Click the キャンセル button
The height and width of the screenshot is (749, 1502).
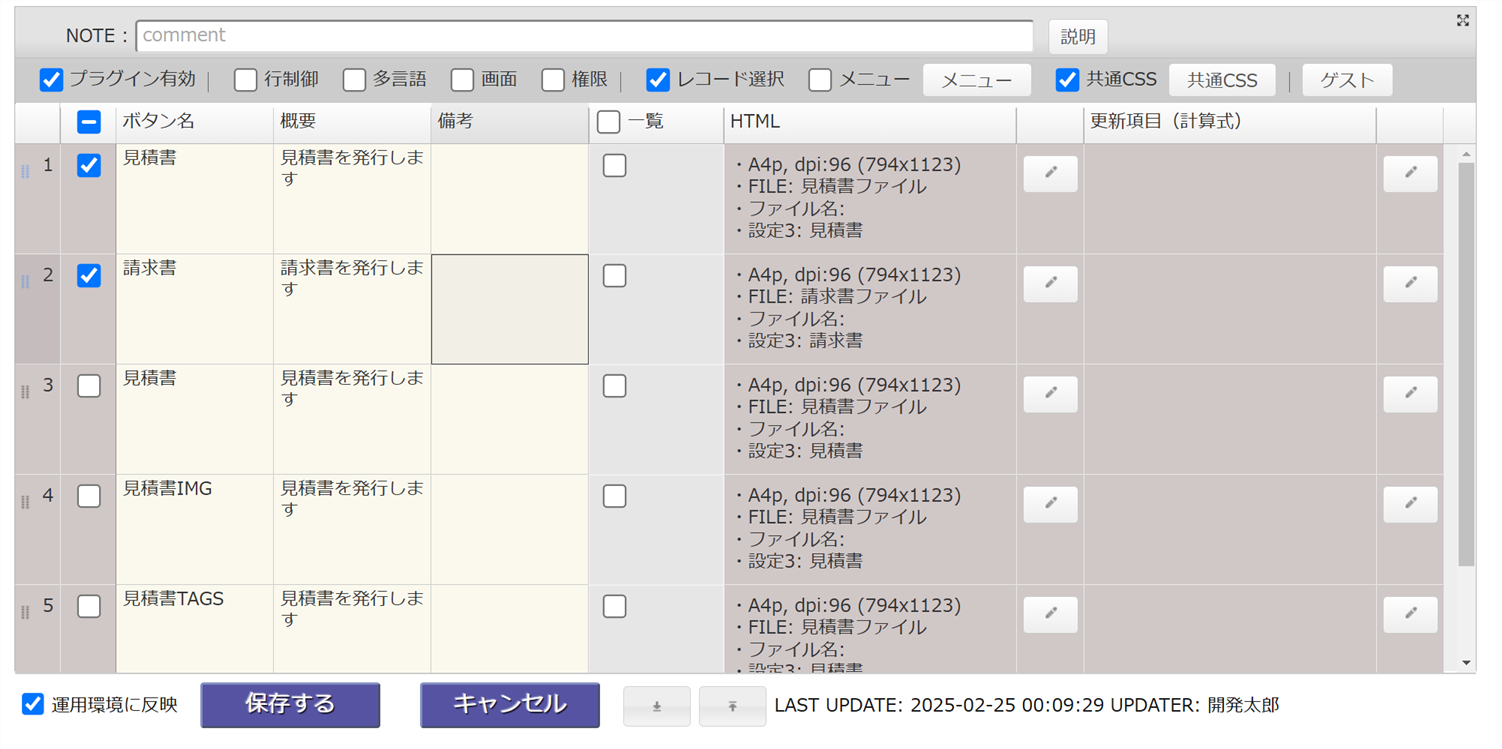[510, 705]
